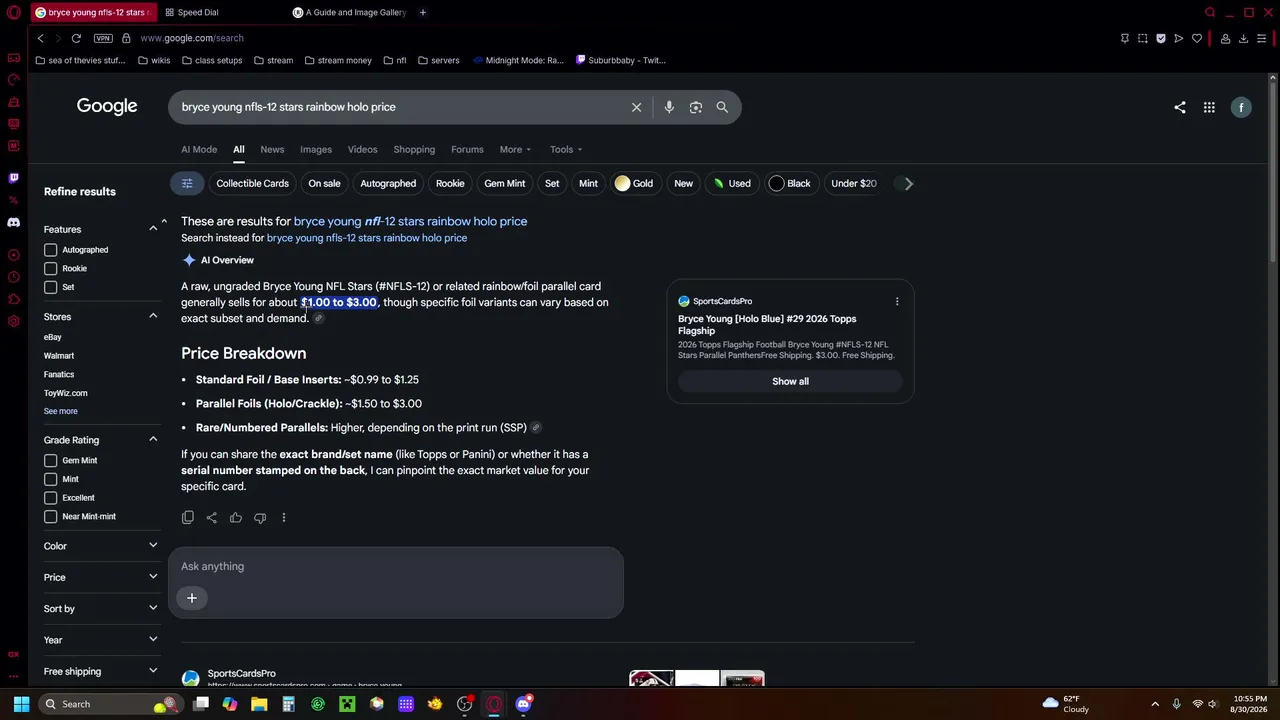Open SportsCardsPro card options menu
The image size is (1280, 720).
pos(897,301)
